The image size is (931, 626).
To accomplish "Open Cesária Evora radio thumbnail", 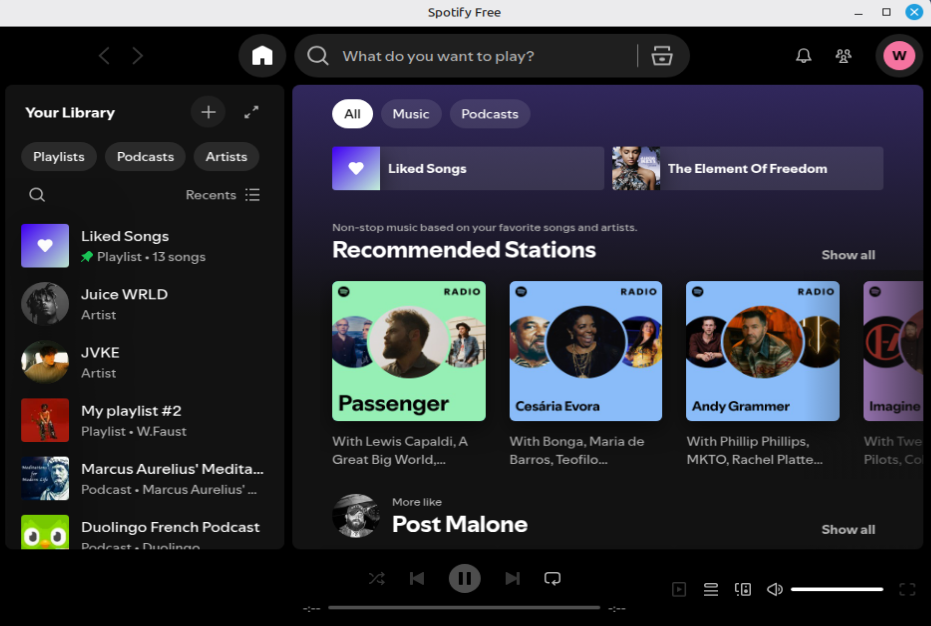I will point(585,351).
